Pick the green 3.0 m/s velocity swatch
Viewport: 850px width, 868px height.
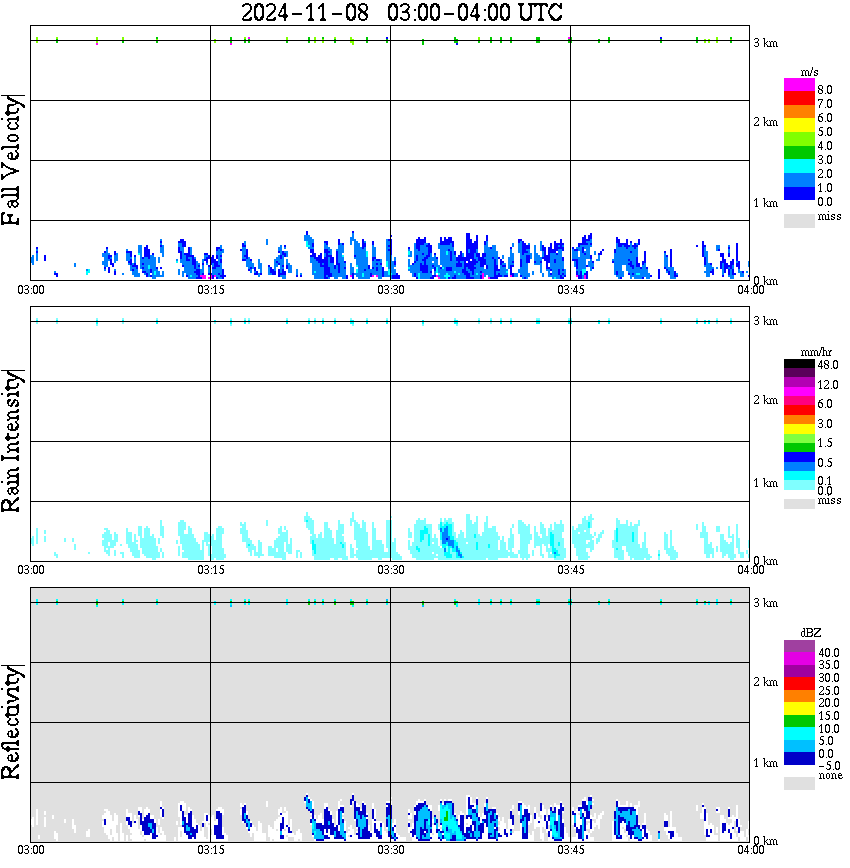(x=799, y=153)
